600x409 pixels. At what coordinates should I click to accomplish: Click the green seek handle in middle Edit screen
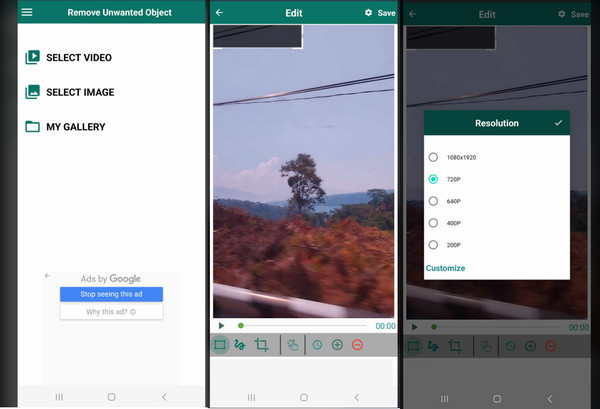241,326
